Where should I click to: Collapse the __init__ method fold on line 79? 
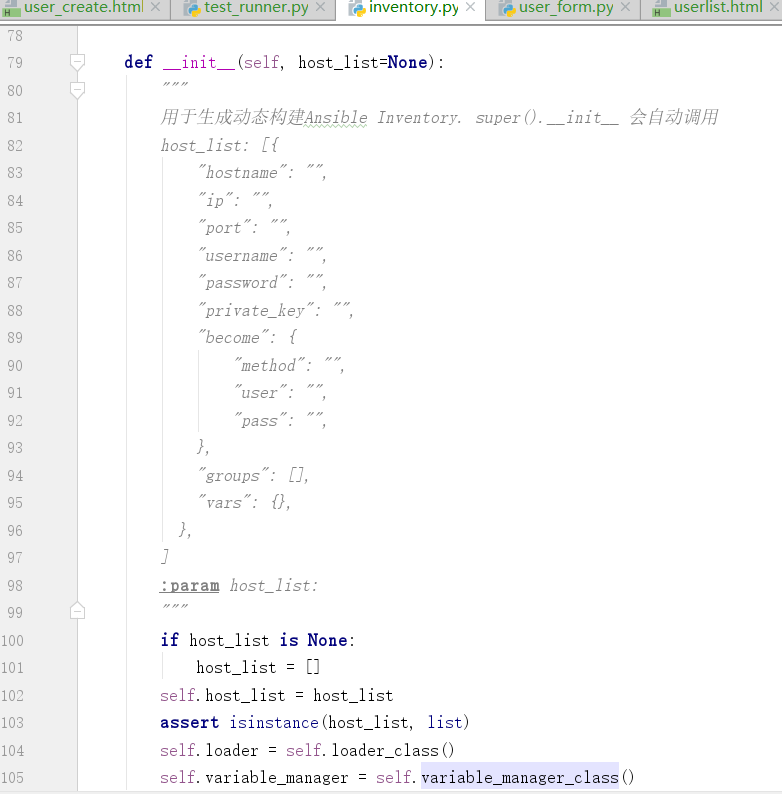77,62
